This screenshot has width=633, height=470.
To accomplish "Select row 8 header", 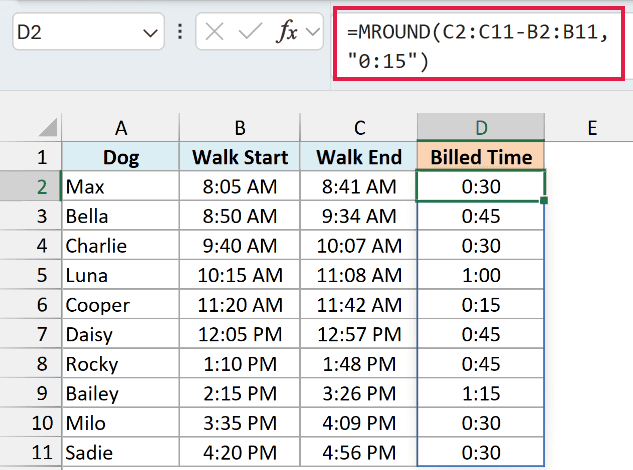I will (x=31, y=363).
